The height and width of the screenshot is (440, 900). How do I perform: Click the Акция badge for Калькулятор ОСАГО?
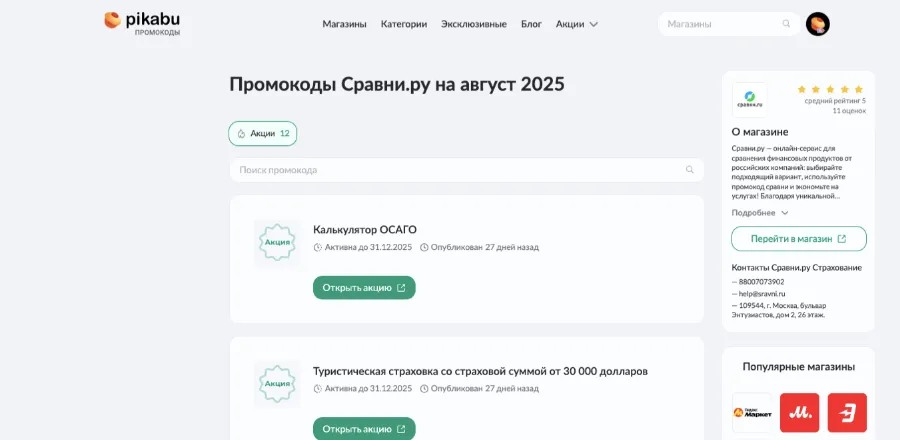277,243
